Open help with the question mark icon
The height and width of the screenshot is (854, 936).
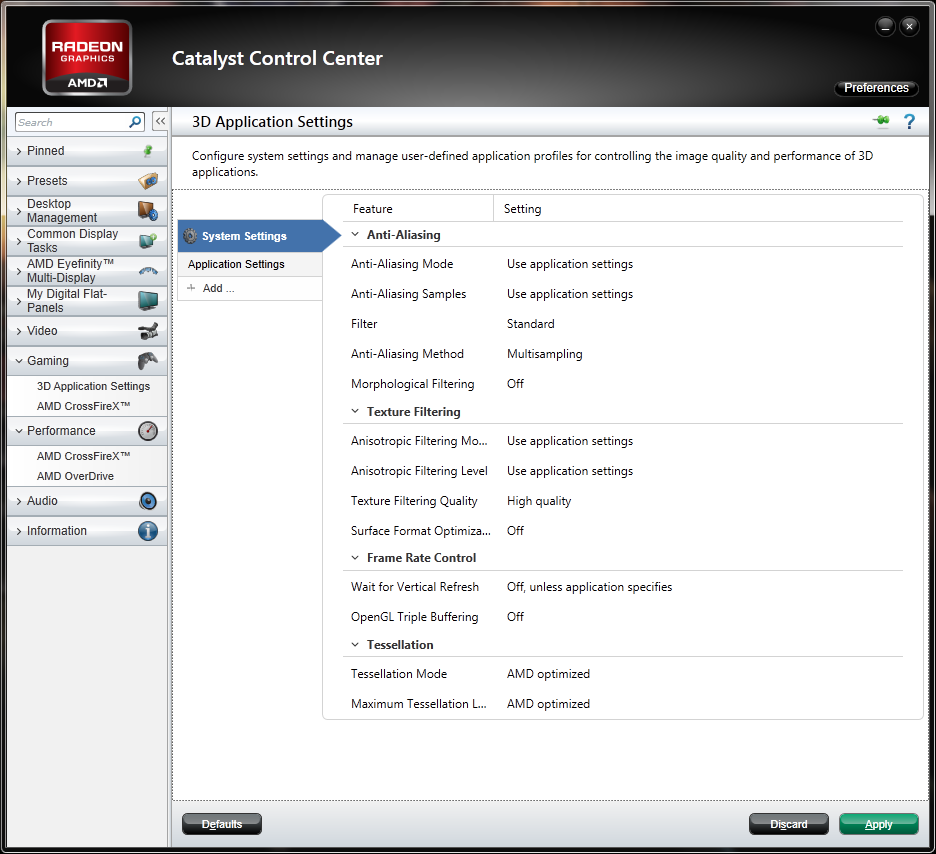coord(909,122)
